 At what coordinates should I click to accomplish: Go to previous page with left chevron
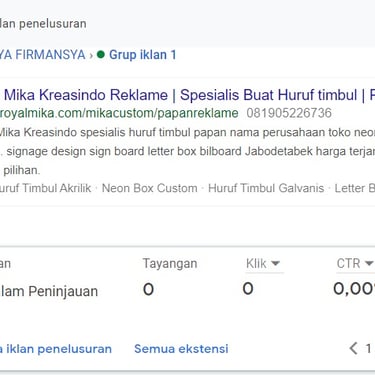click(x=353, y=349)
